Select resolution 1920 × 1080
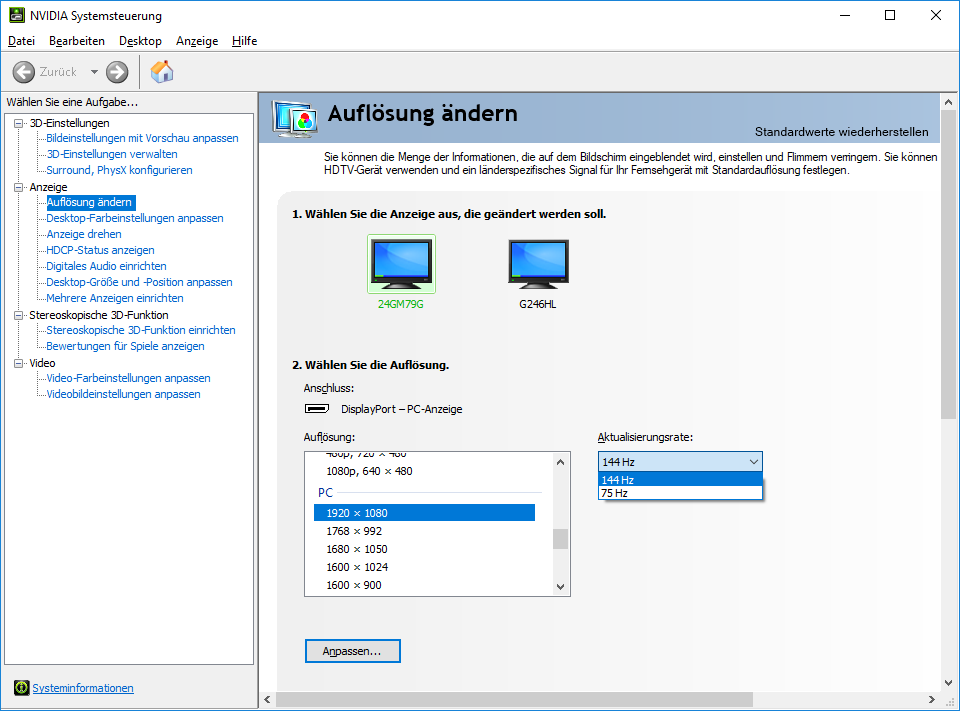Viewport: 961px width, 711px height. point(424,512)
